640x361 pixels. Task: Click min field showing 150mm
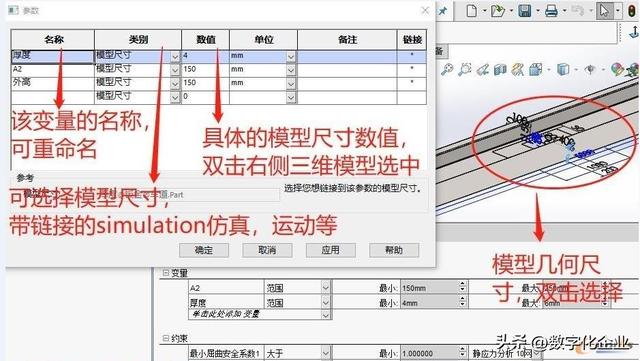tap(429, 288)
